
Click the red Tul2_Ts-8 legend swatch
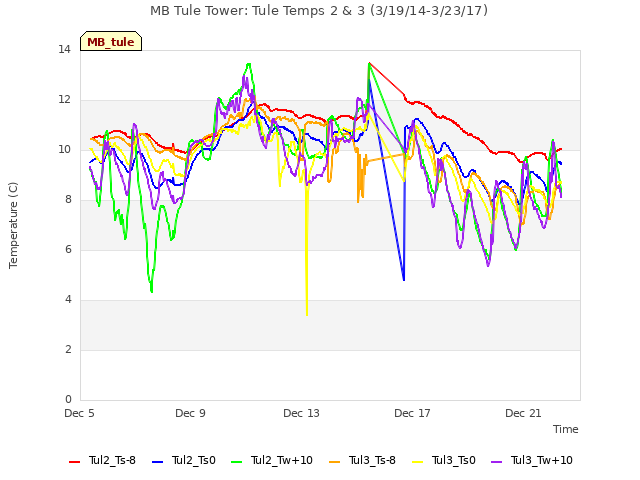tap(75, 462)
